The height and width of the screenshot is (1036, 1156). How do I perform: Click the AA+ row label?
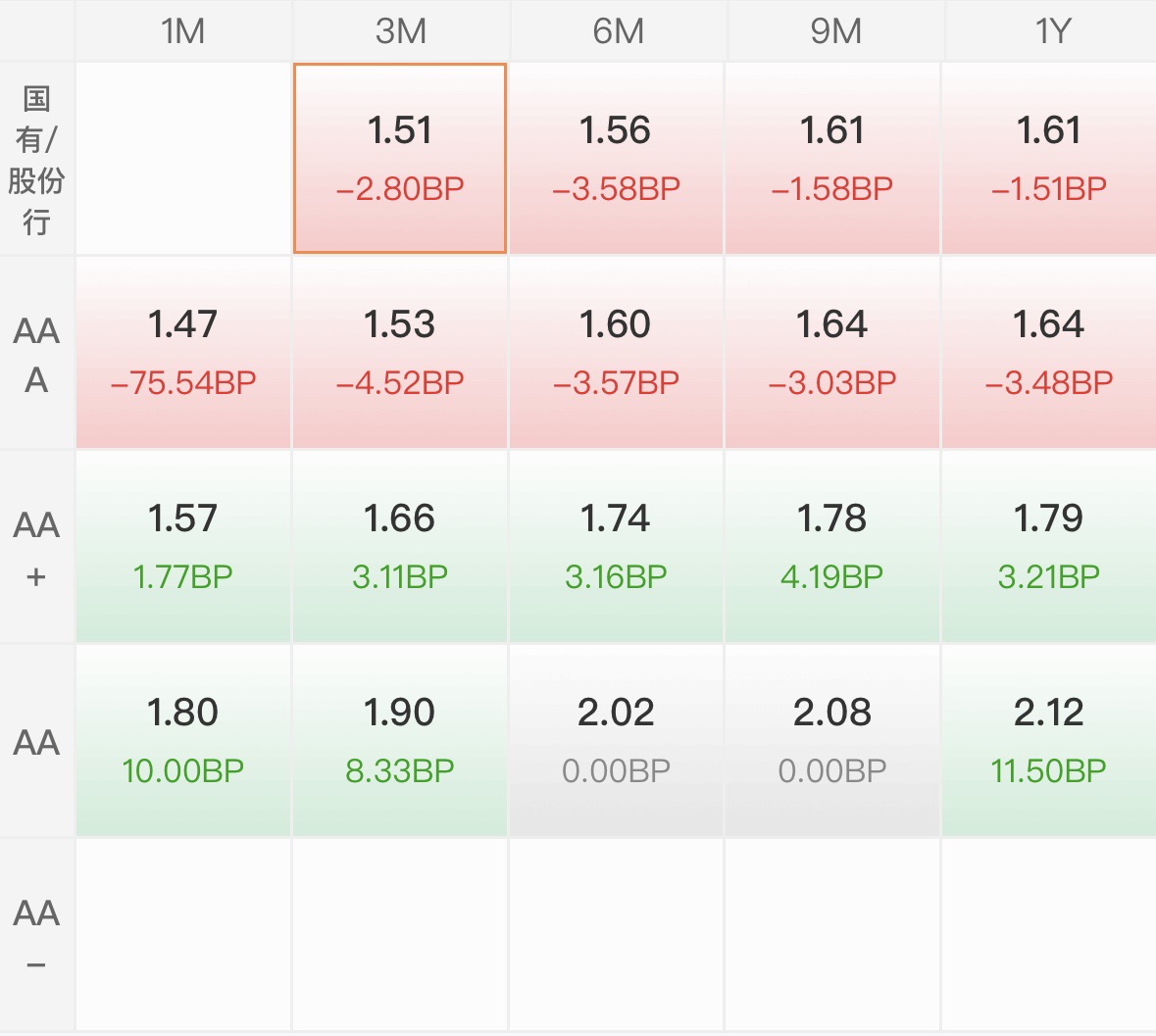click(x=36, y=548)
